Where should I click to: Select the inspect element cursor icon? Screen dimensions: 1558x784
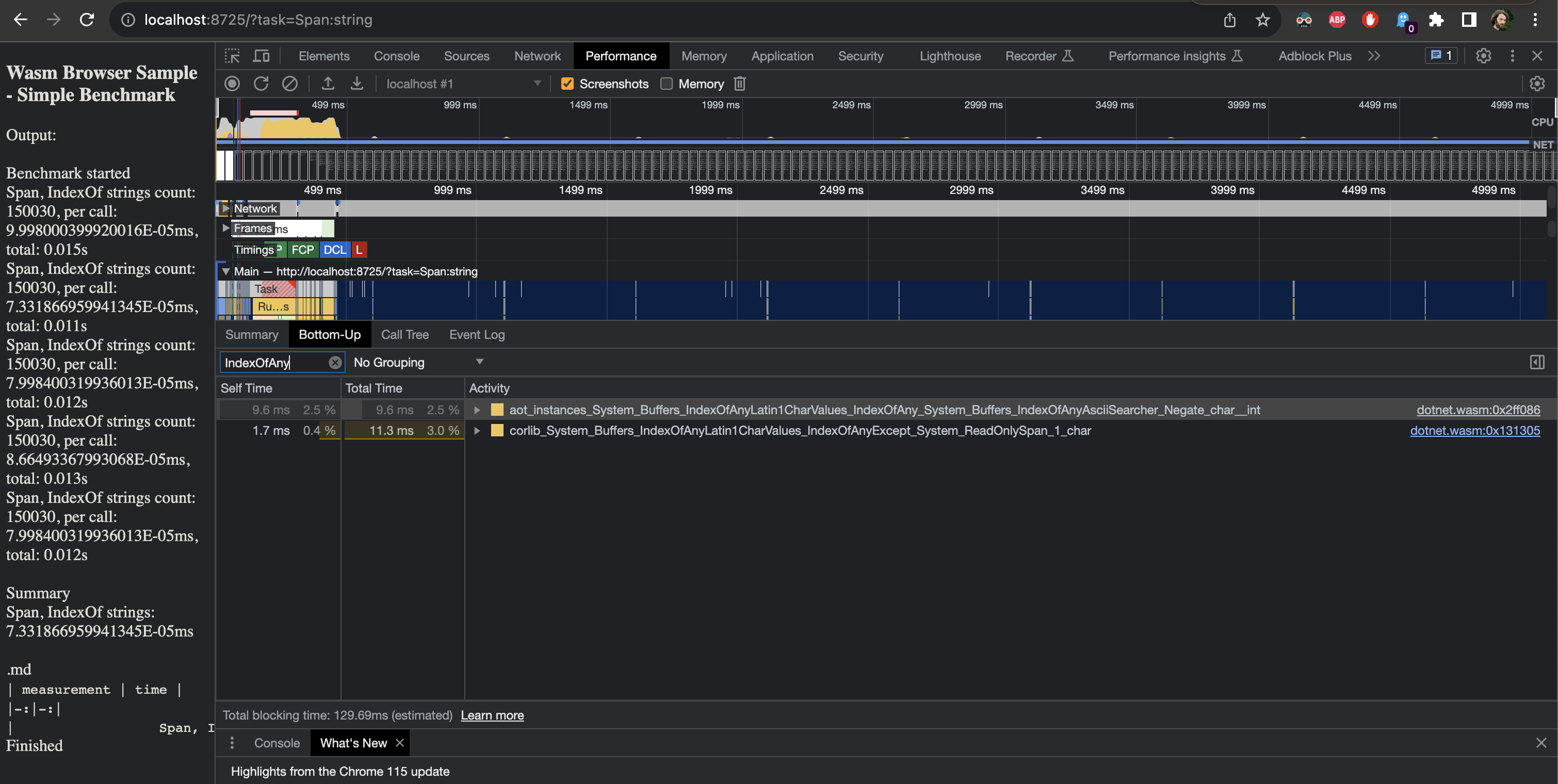click(x=232, y=56)
